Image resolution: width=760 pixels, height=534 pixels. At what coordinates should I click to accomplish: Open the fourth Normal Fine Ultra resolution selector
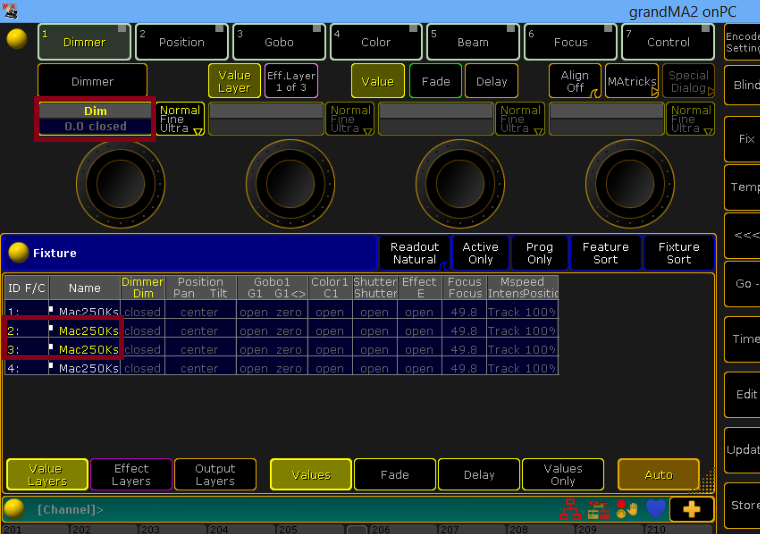tap(690, 119)
